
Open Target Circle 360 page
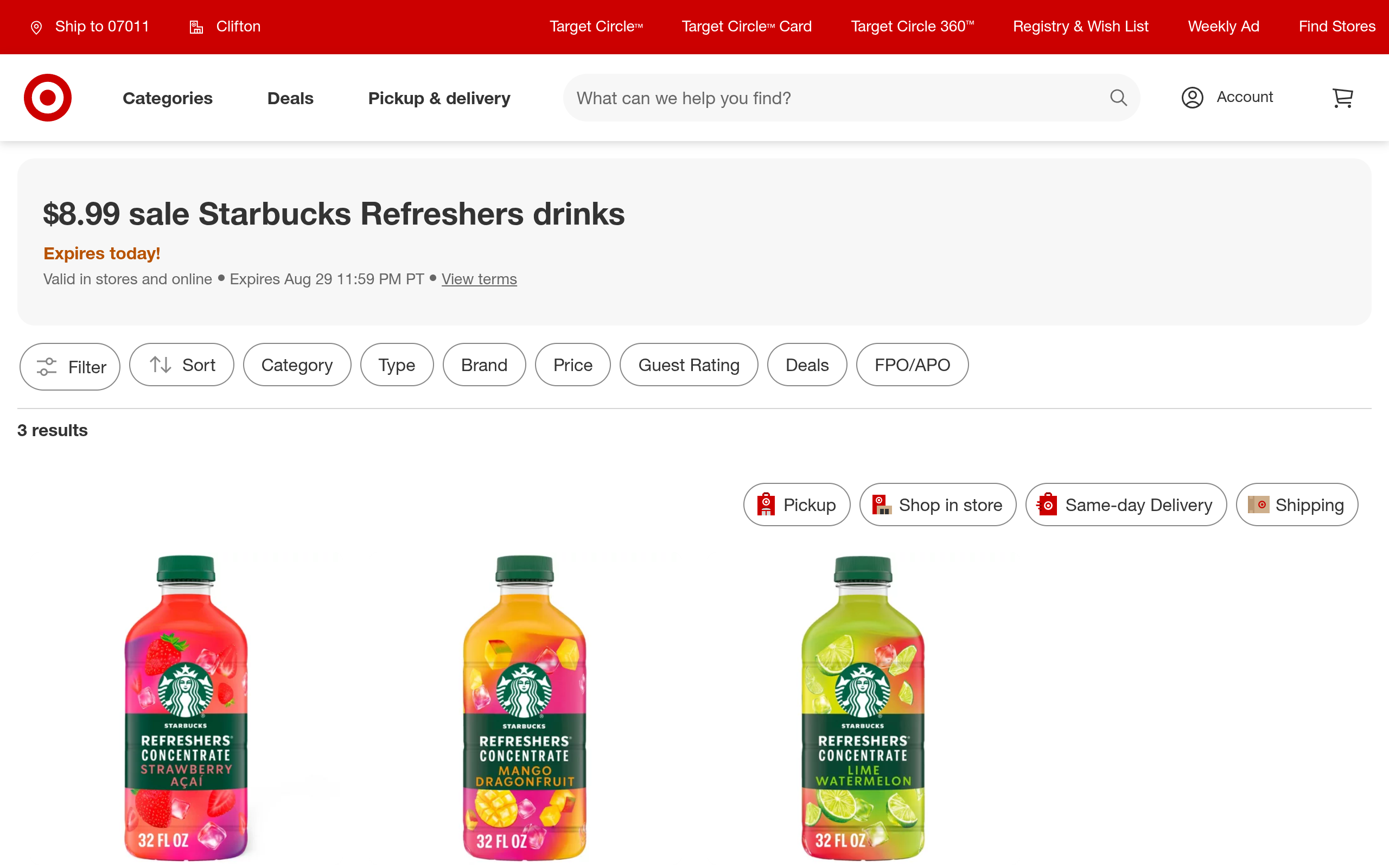[x=913, y=27]
